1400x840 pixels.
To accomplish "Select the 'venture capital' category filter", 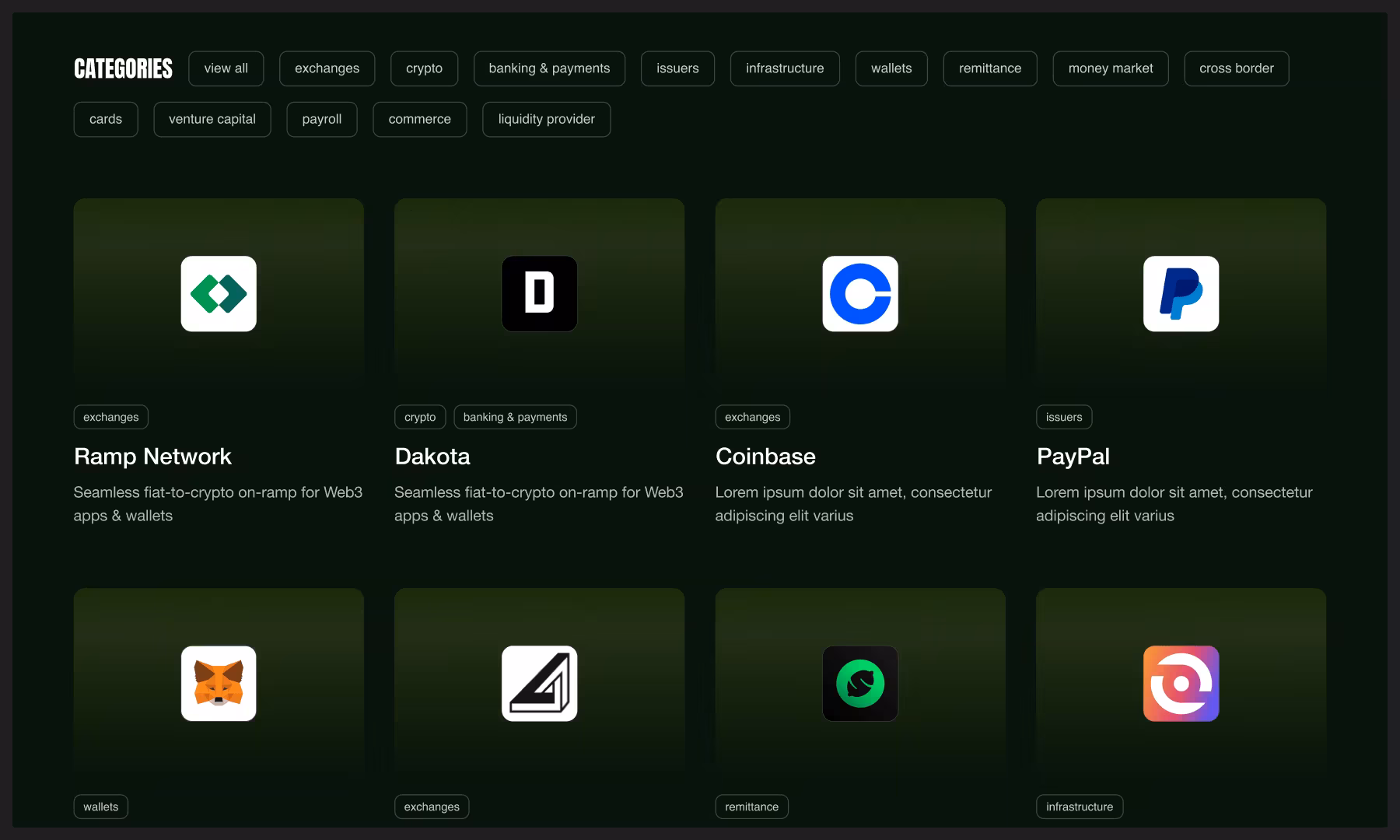I will coord(212,119).
